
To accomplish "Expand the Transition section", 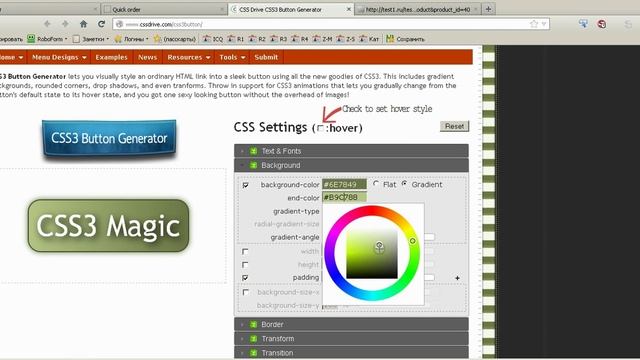I will click(x=351, y=352).
